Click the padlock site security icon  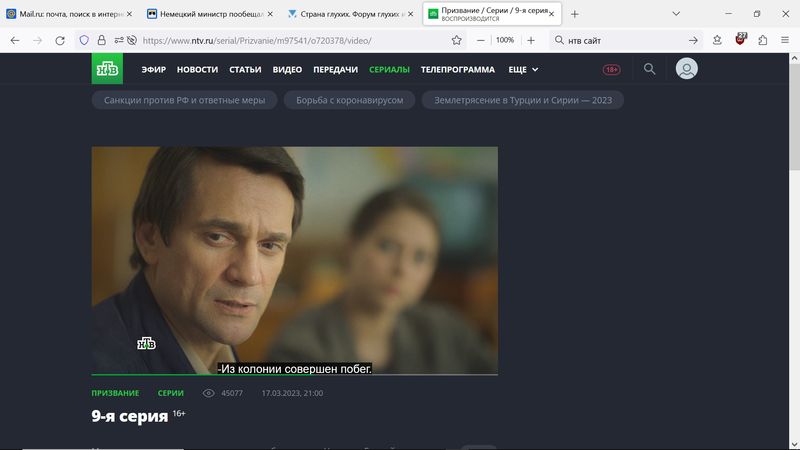coord(102,40)
